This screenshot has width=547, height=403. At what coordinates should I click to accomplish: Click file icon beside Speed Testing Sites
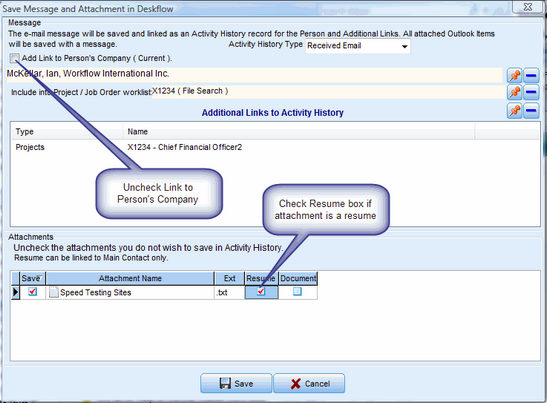pos(53,292)
